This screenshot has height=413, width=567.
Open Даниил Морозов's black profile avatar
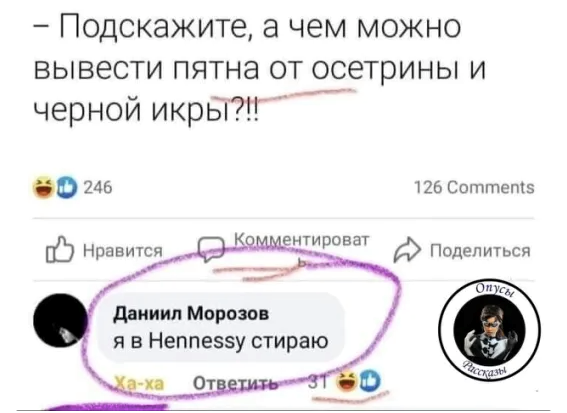[x=61, y=321]
